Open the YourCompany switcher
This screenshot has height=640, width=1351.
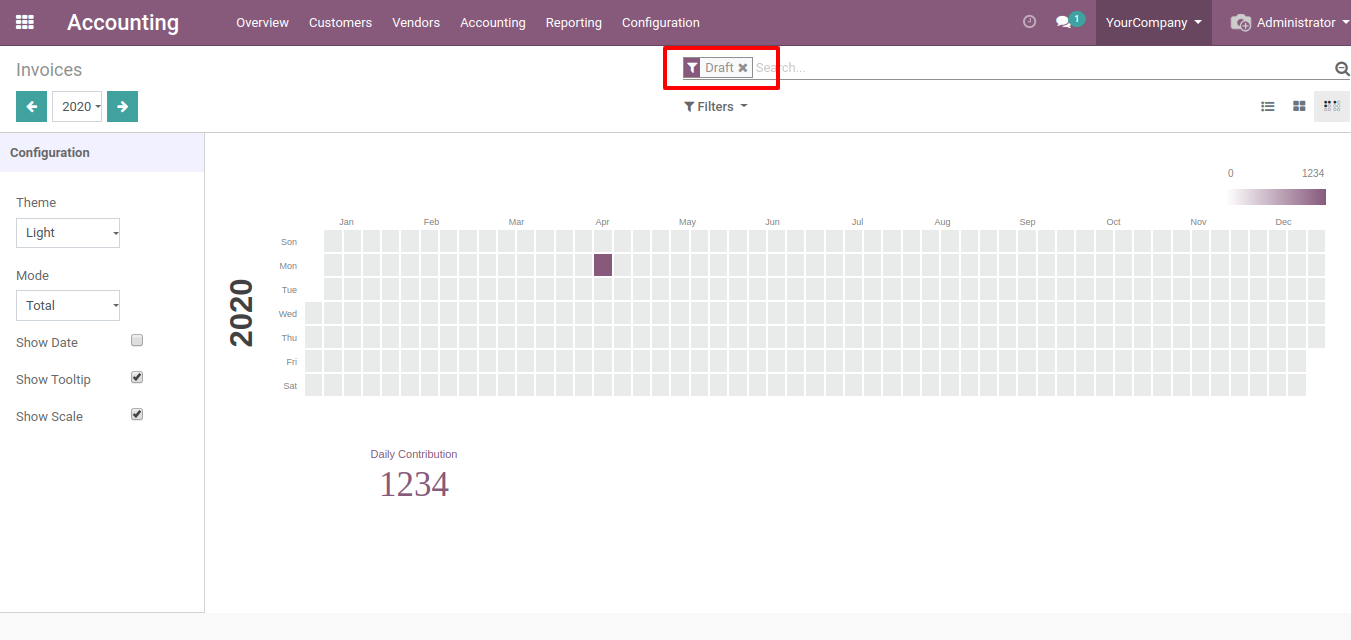pyautogui.click(x=1153, y=22)
